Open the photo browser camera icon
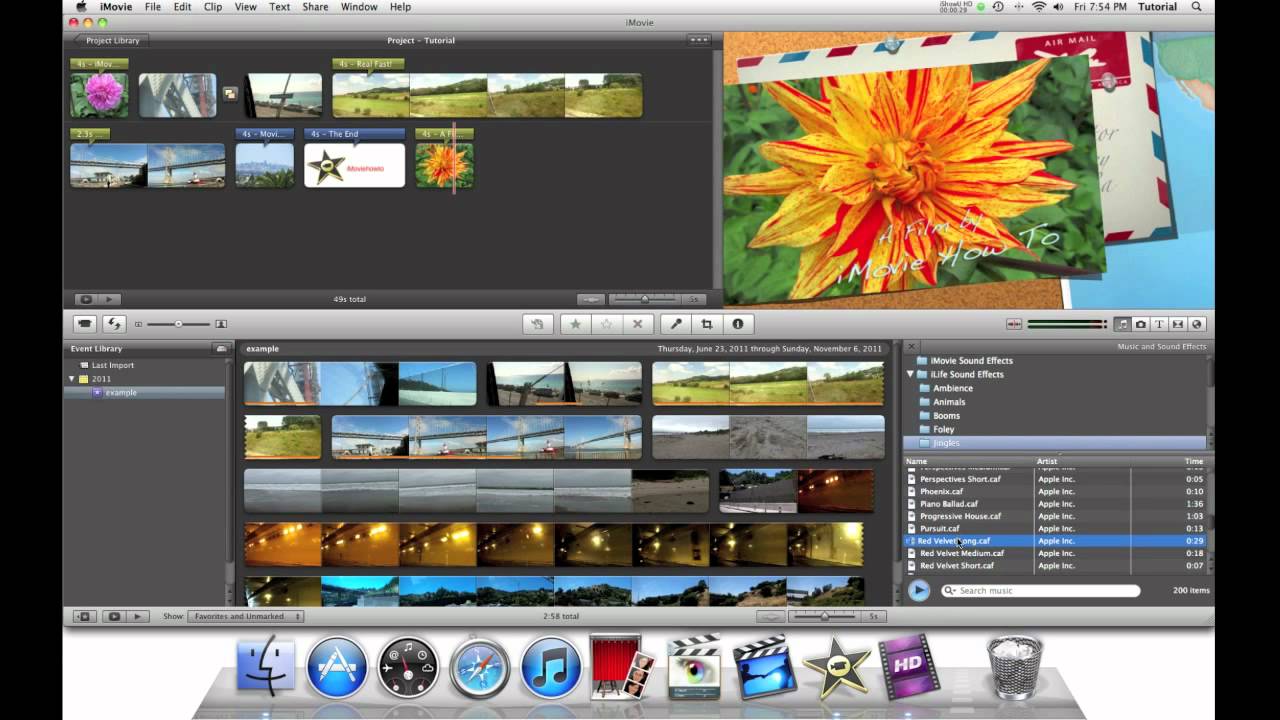The image size is (1280, 720). (x=1141, y=324)
